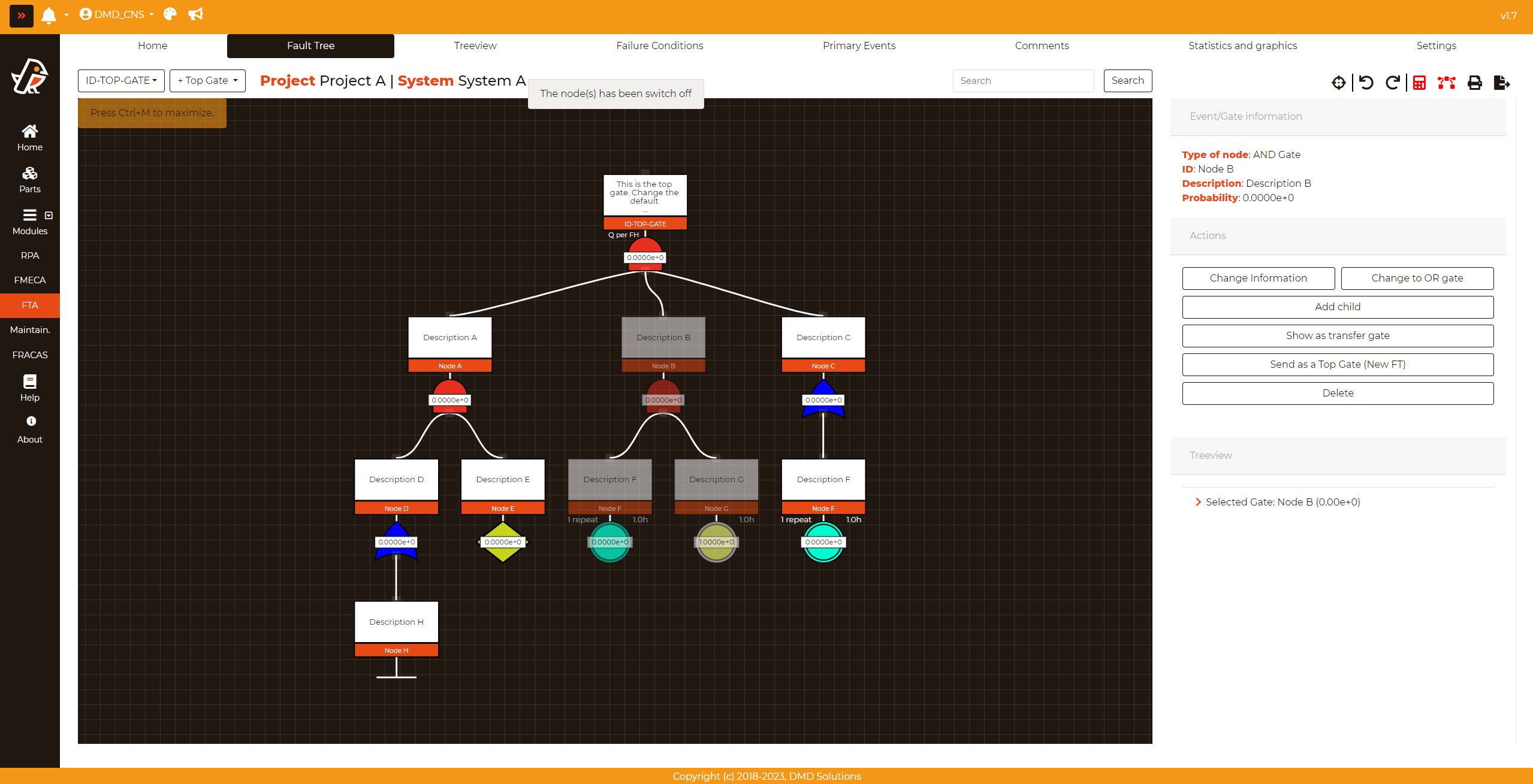The width and height of the screenshot is (1533, 784).
Task: Click the redo arrow icon
Action: [1393, 83]
